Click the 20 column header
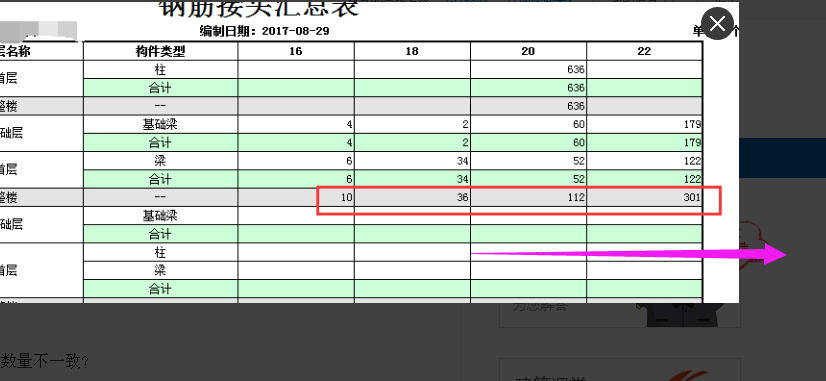 pyautogui.click(x=528, y=51)
